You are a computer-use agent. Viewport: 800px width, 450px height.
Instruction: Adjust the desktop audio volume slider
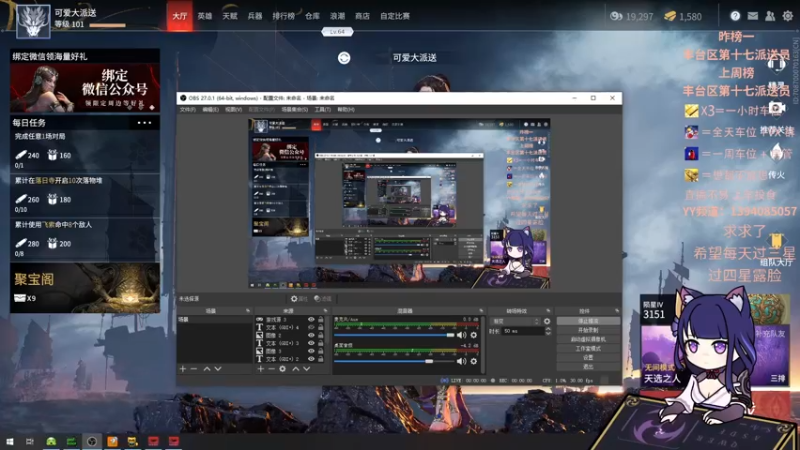tap(394, 361)
